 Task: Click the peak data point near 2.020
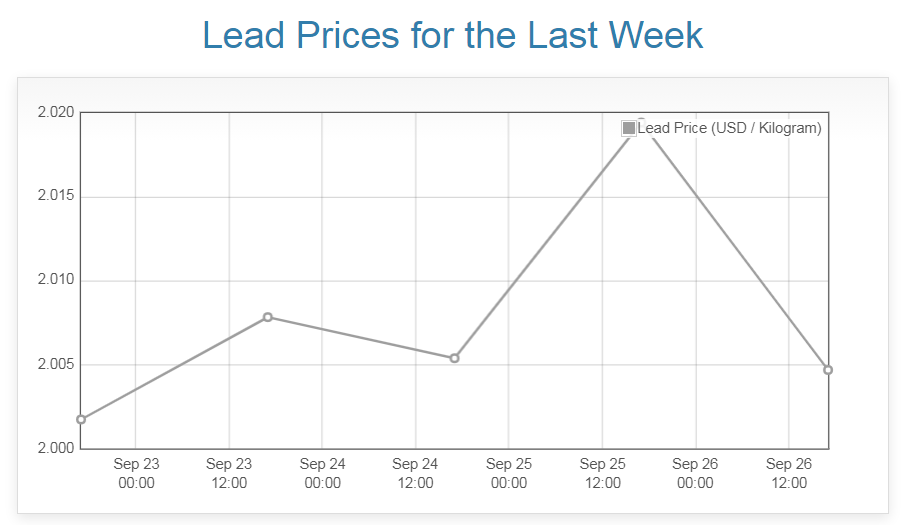(x=641, y=122)
